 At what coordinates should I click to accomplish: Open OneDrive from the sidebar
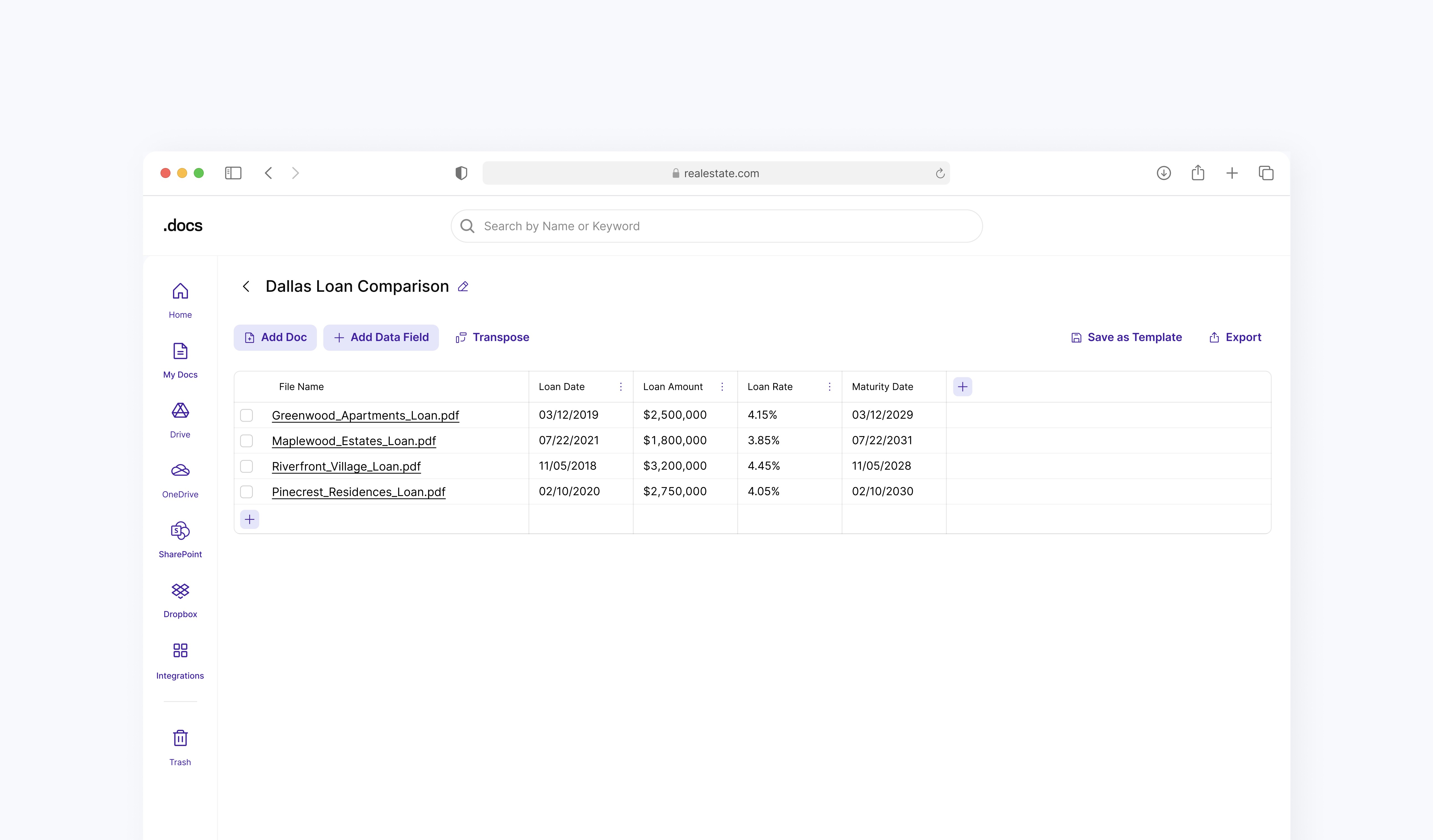[180, 479]
